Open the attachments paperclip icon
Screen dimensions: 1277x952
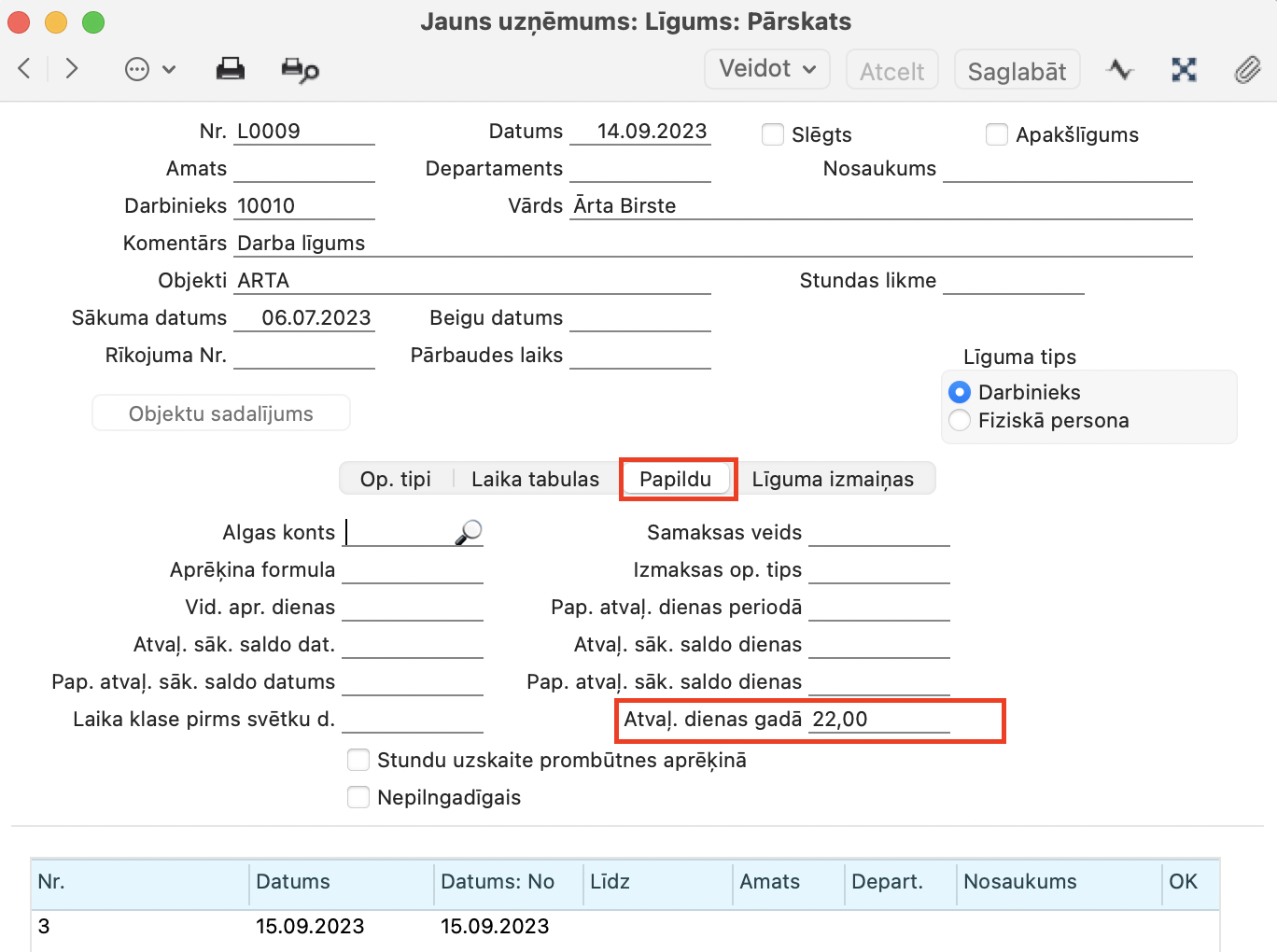[x=1247, y=70]
